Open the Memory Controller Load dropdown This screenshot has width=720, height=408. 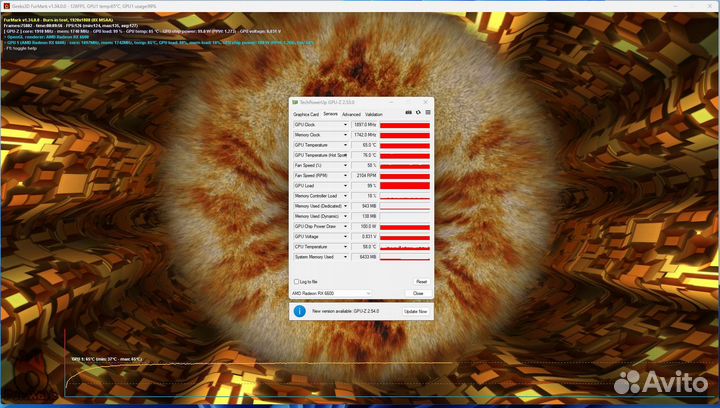click(x=345, y=196)
